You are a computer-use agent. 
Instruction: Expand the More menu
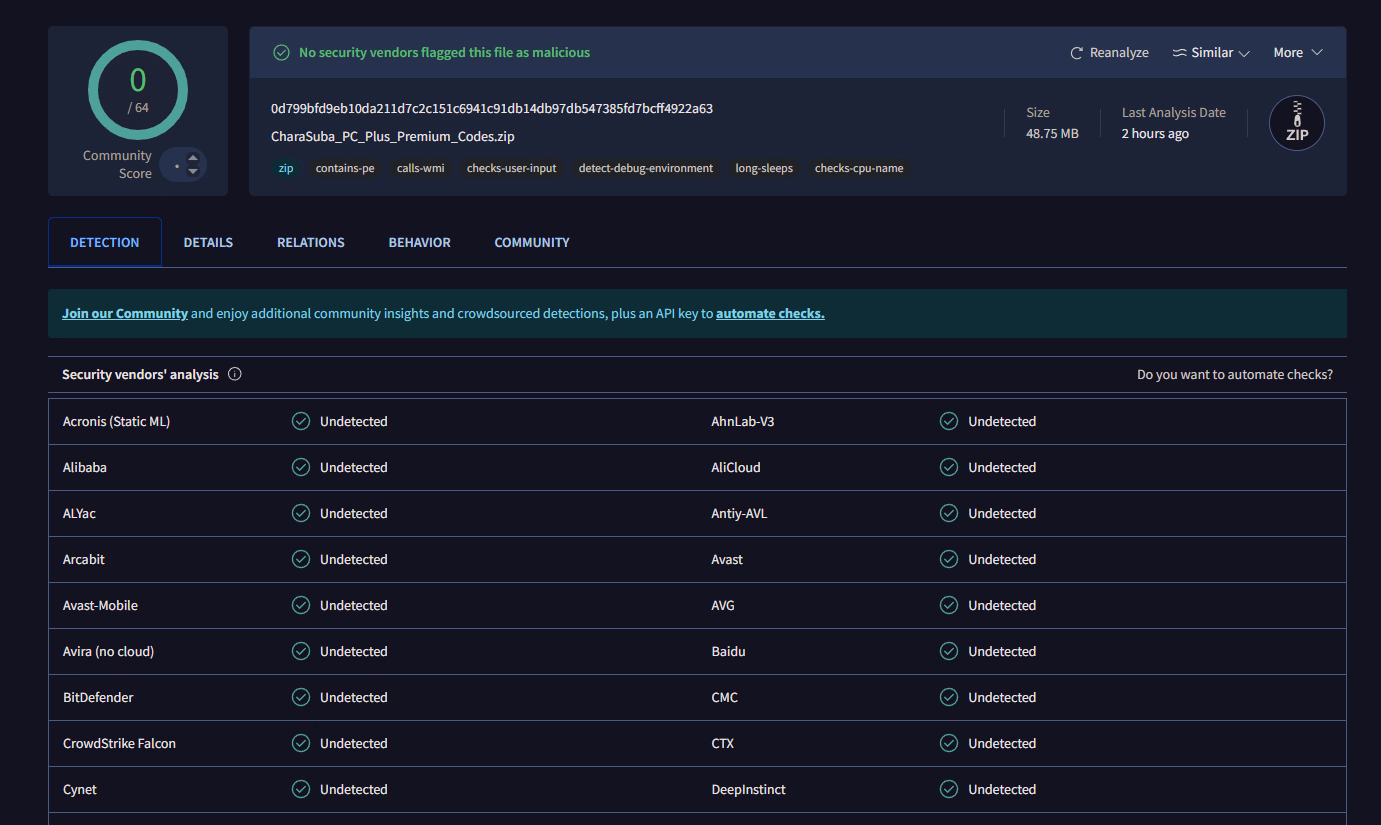coord(1298,53)
